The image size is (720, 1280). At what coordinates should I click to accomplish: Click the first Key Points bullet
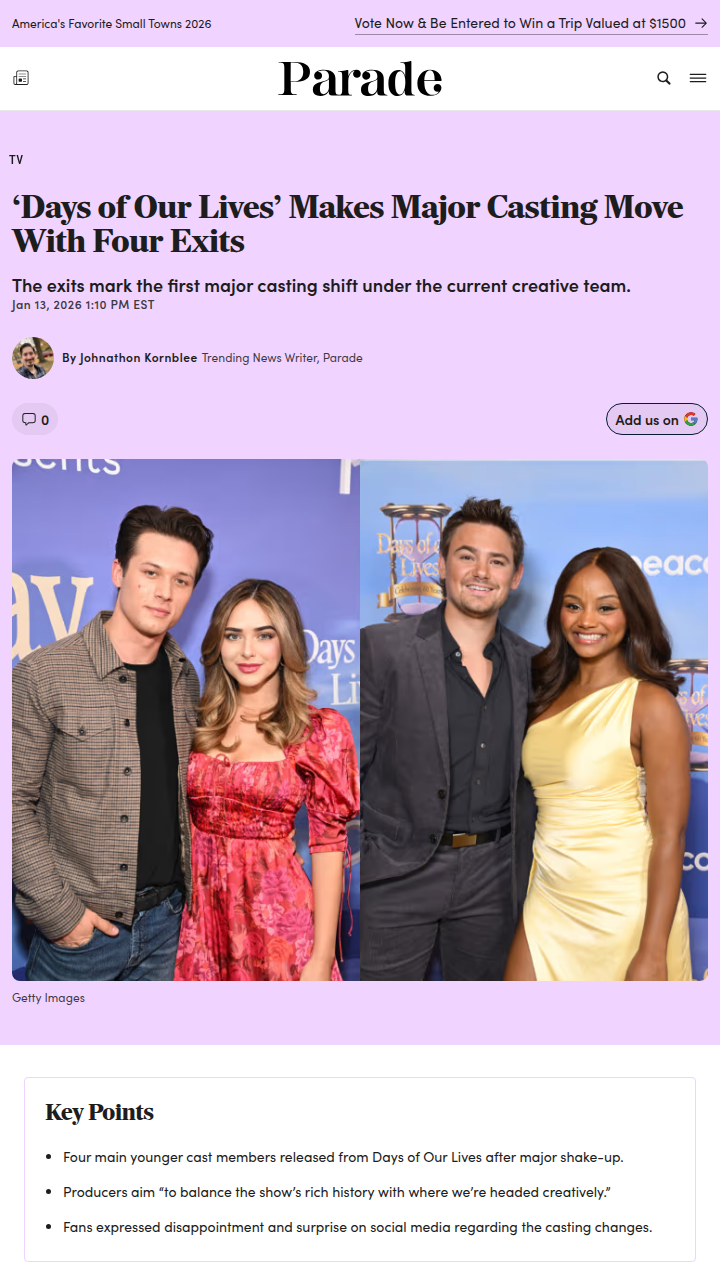click(x=343, y=1157)
